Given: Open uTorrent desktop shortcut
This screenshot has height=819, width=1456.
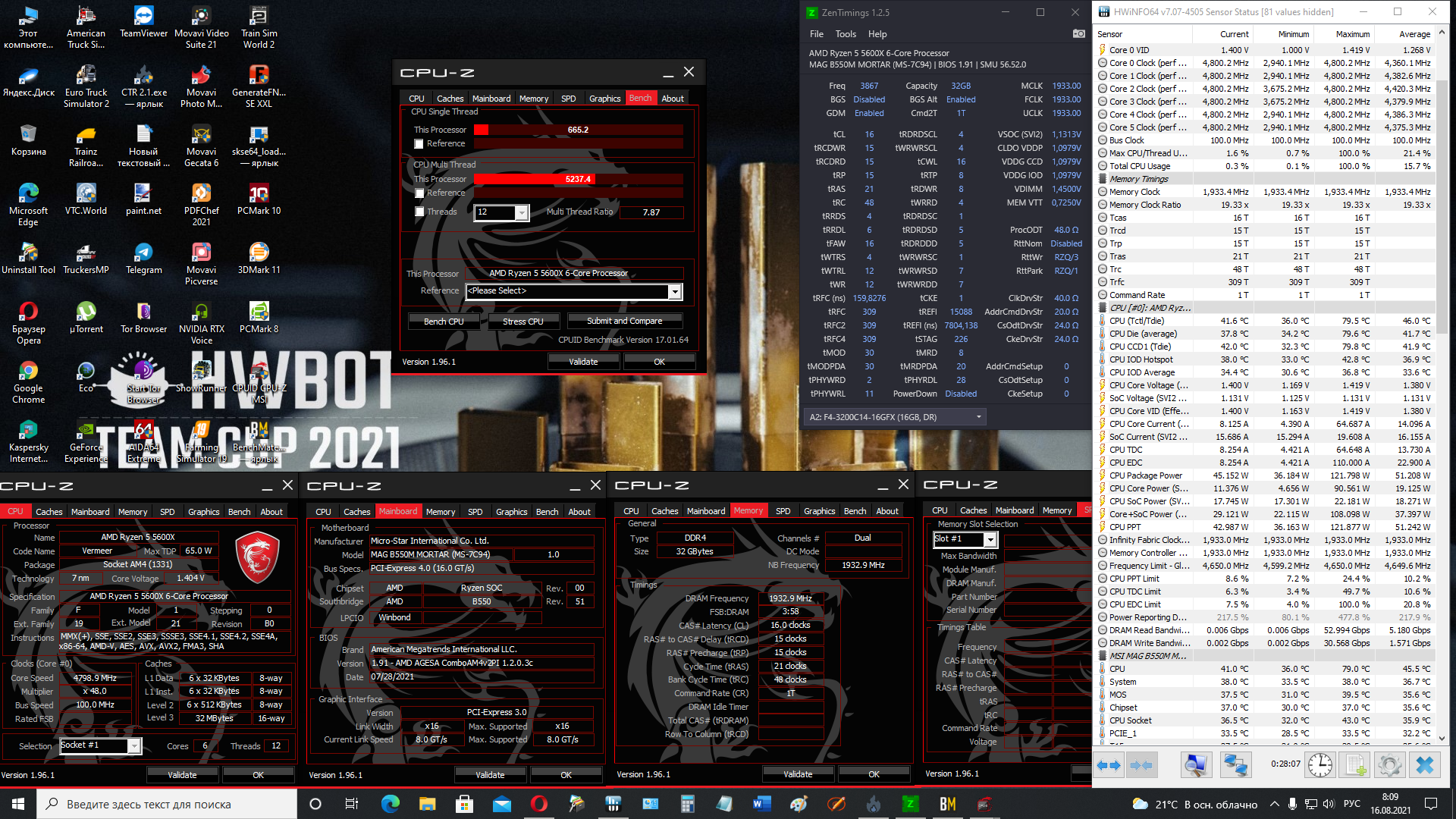Looking at the screenshot, I should [x=86, y=318].
